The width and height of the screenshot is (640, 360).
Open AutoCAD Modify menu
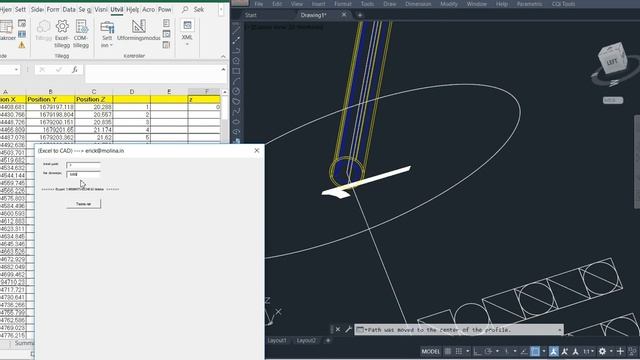(x=449, y=4)
